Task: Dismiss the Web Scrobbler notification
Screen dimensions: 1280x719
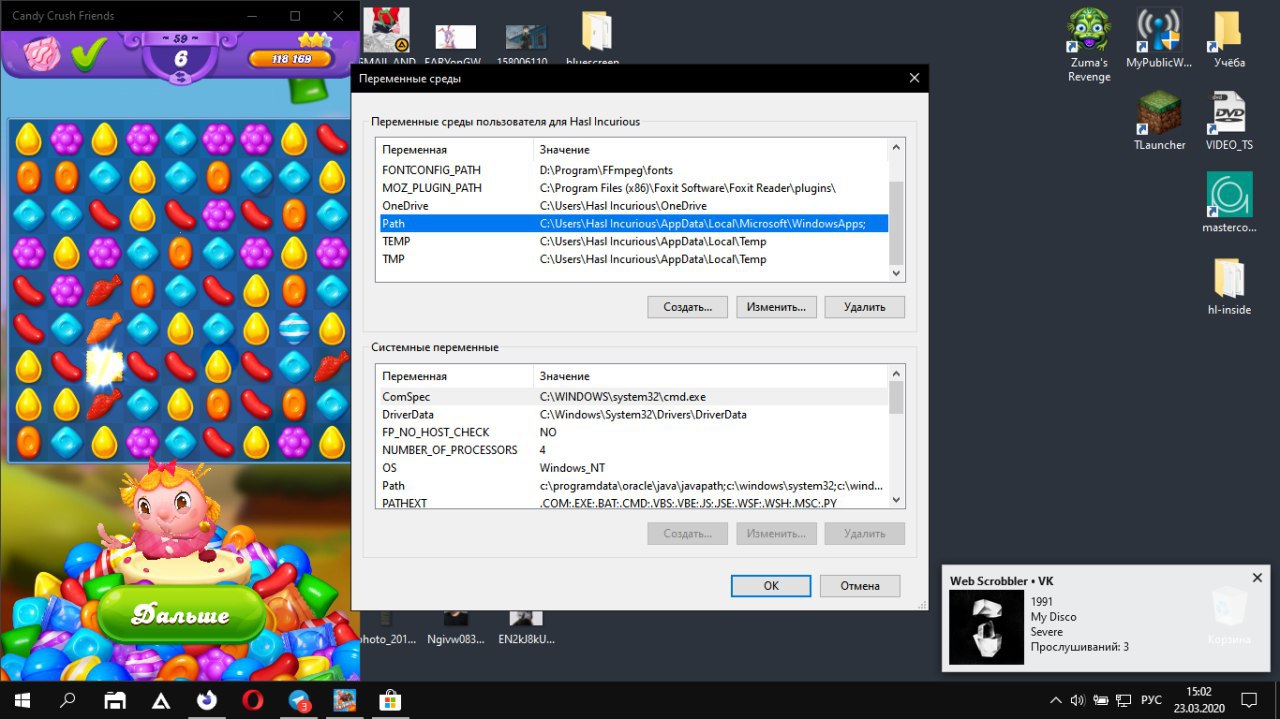Action: [1257, 578]
